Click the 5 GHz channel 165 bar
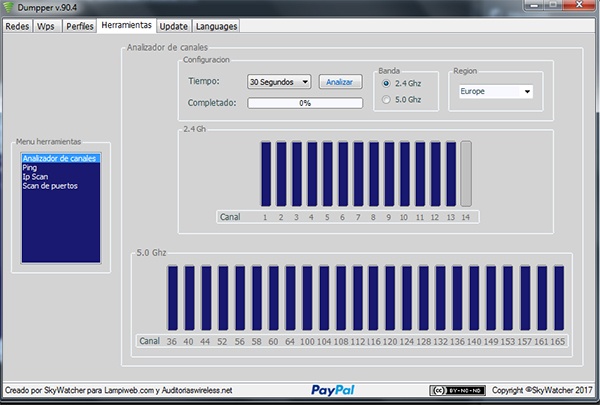Screen dimensions: 600x405 559,298
